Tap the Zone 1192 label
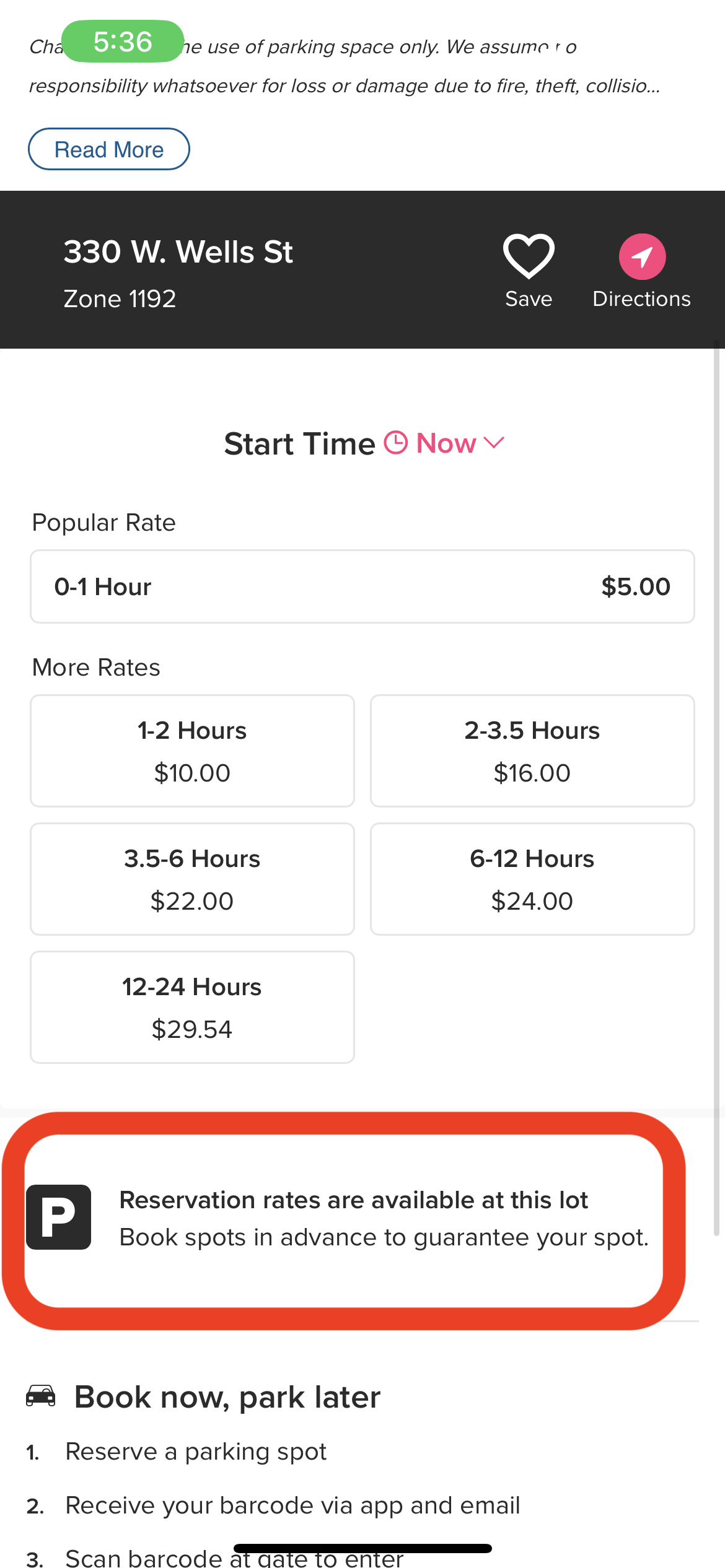 (x=120, y=299)
